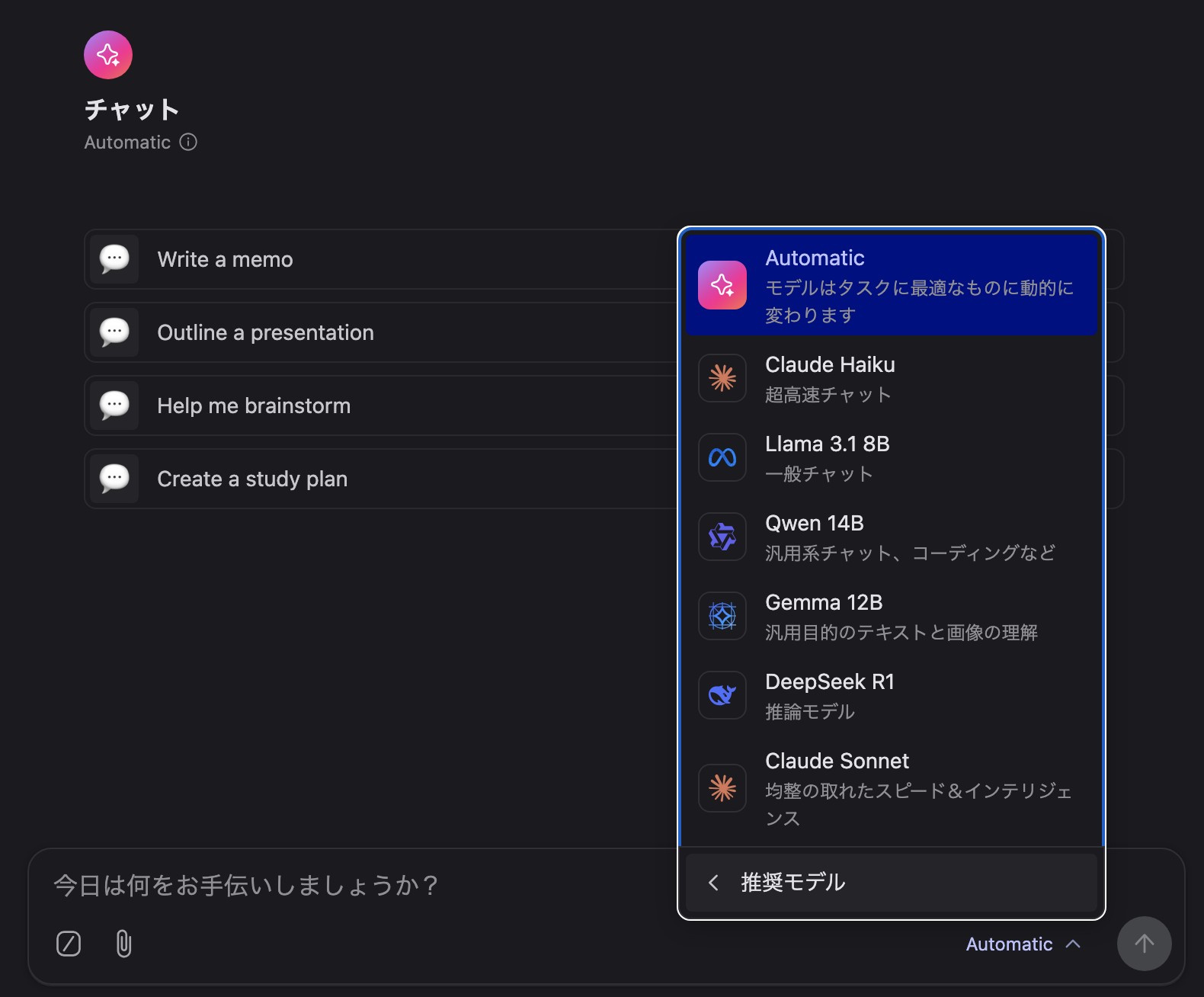1204x997 pixels.
Task: Select Llama 3.1 8B model
Action: [x=892, y=458]
